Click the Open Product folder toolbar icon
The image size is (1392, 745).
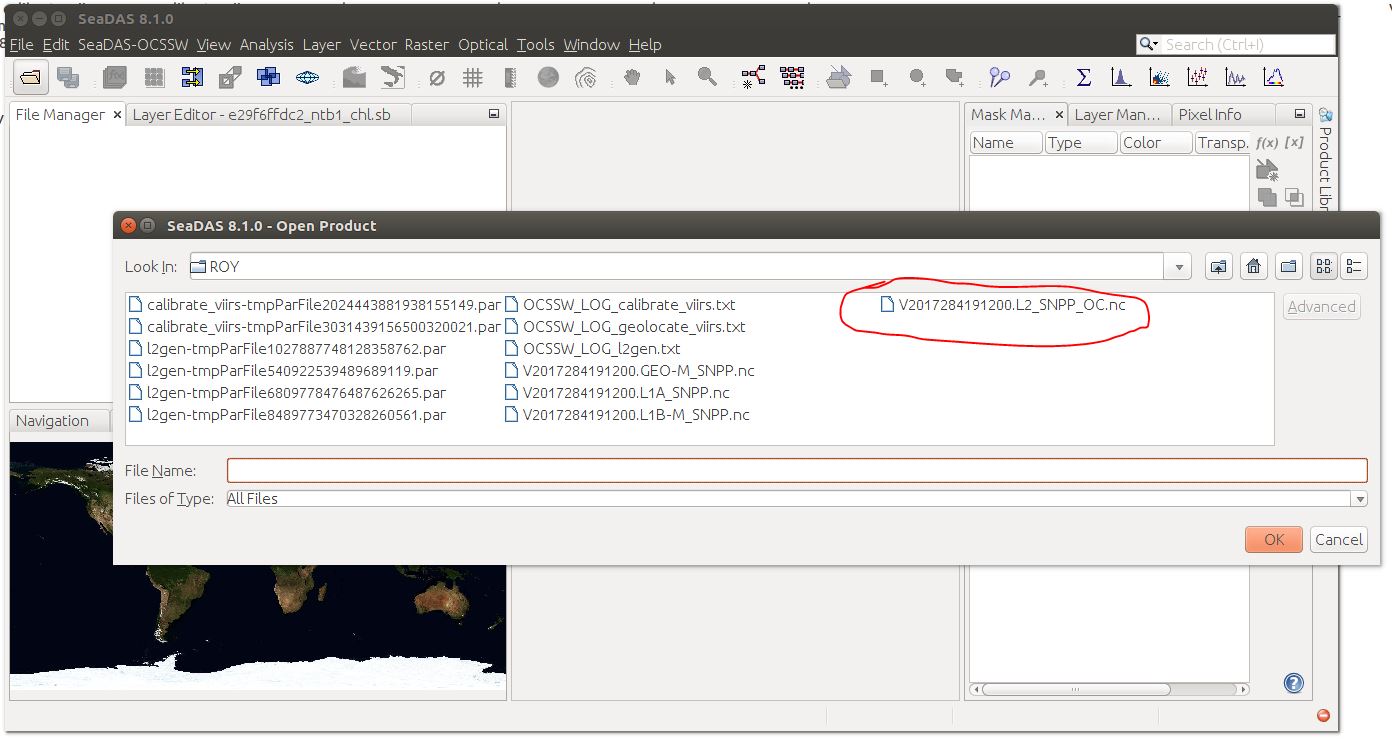point(30,77)
